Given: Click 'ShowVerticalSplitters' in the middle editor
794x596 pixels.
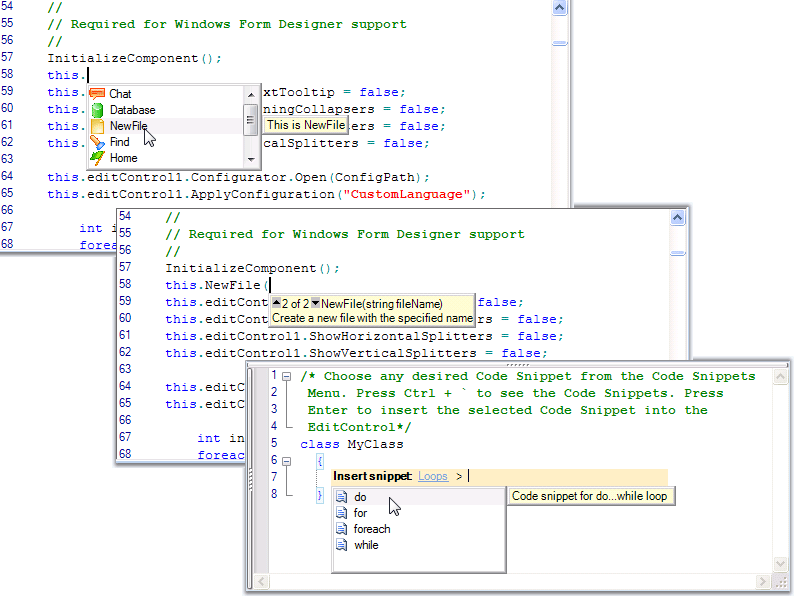Looking at the screenshot, I should pos(392,353).
